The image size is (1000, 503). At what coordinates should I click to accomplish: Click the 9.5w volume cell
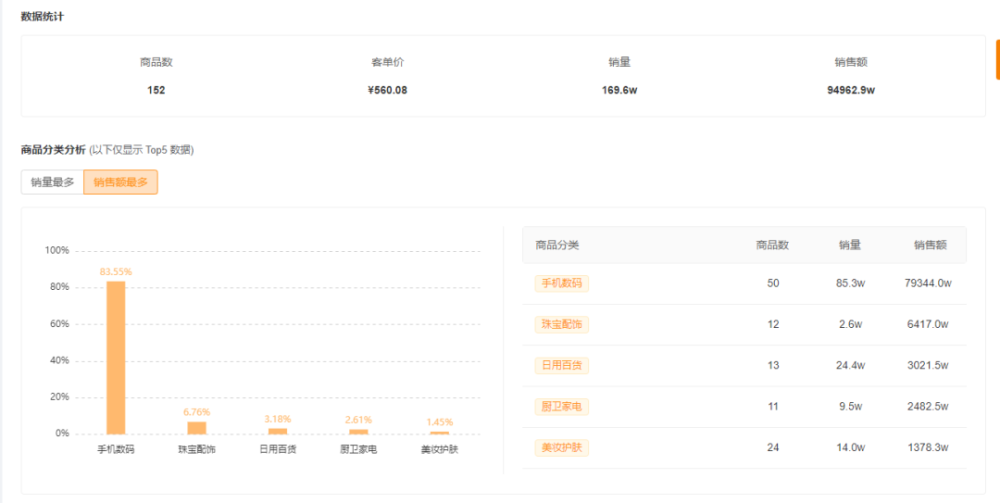coord(851,407)
